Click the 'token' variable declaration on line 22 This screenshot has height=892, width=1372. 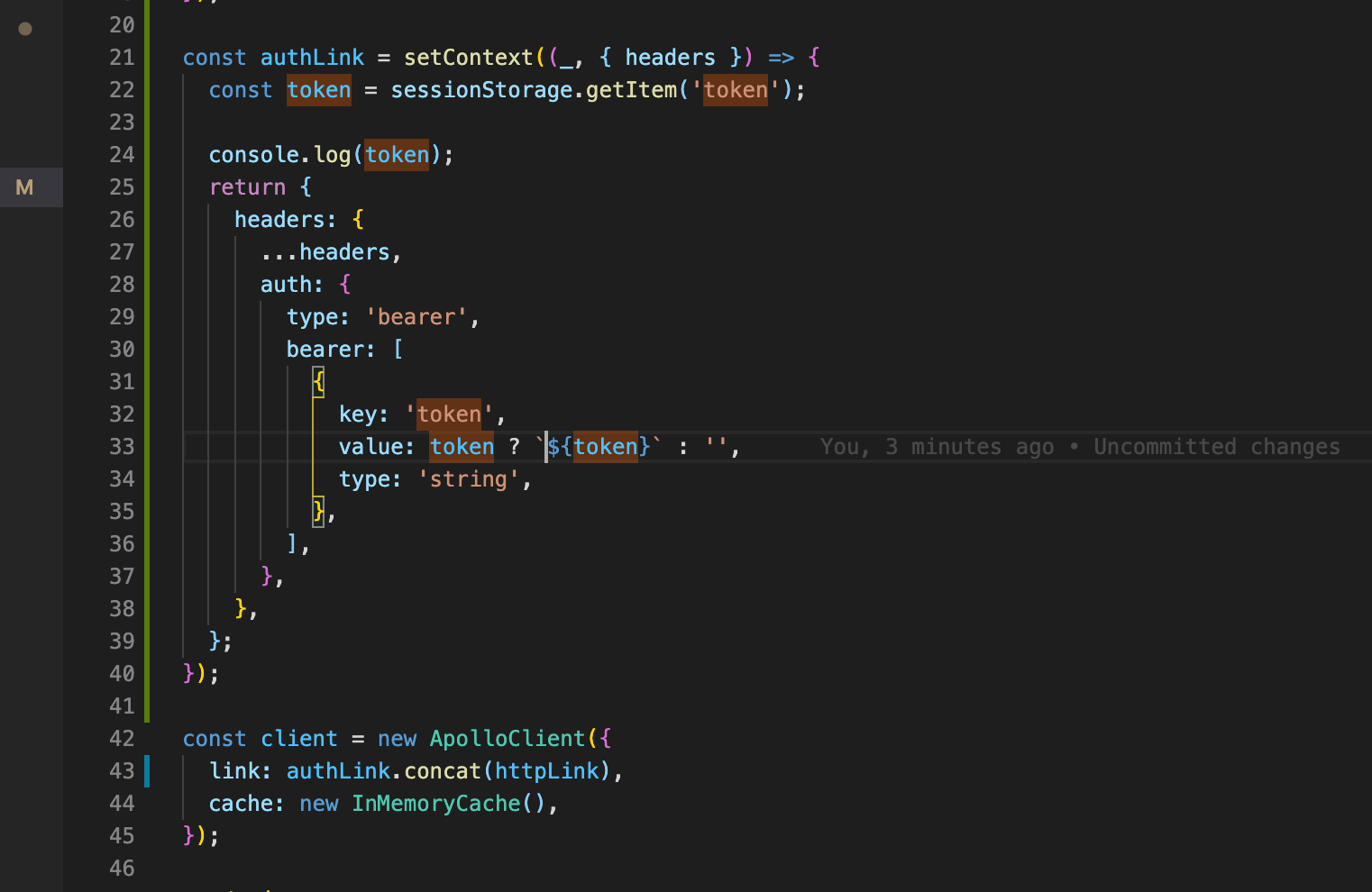click(319, 90)
